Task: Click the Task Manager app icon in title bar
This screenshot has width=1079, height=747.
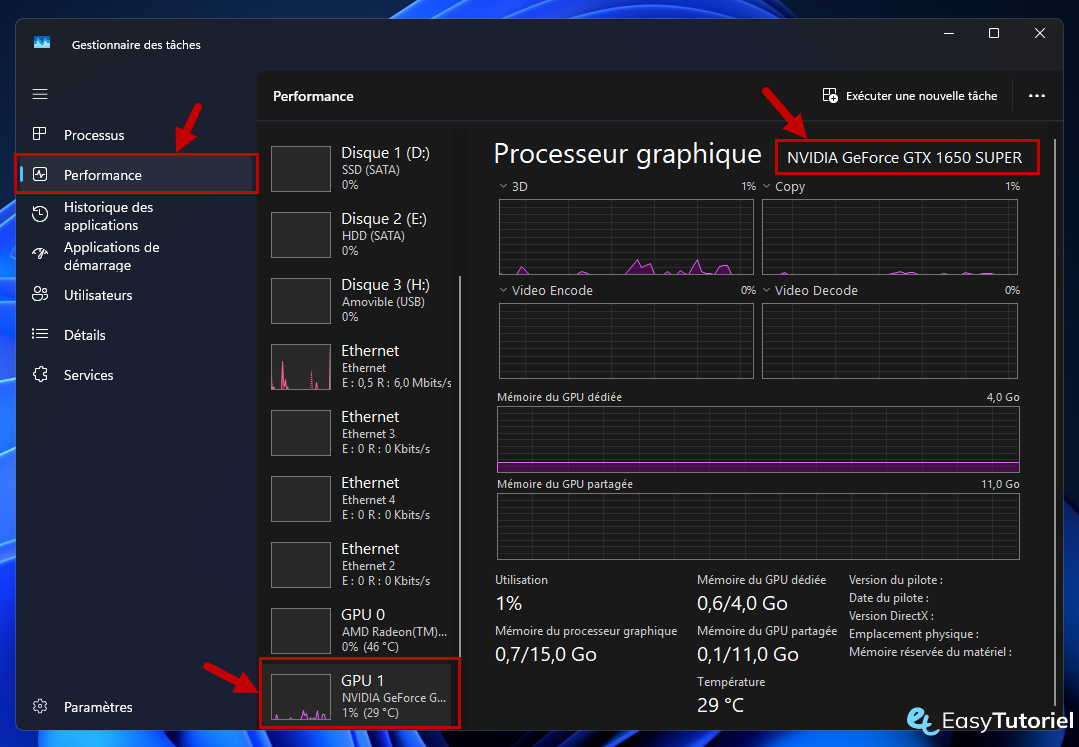Action: pos(42,43)
